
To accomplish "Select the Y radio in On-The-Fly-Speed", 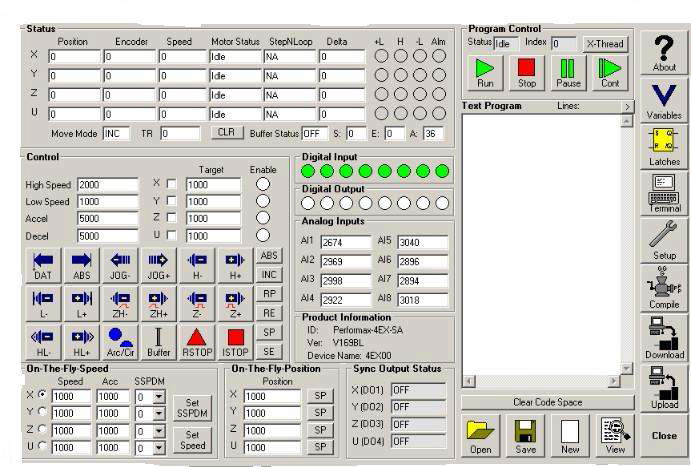I will point(42,411).
